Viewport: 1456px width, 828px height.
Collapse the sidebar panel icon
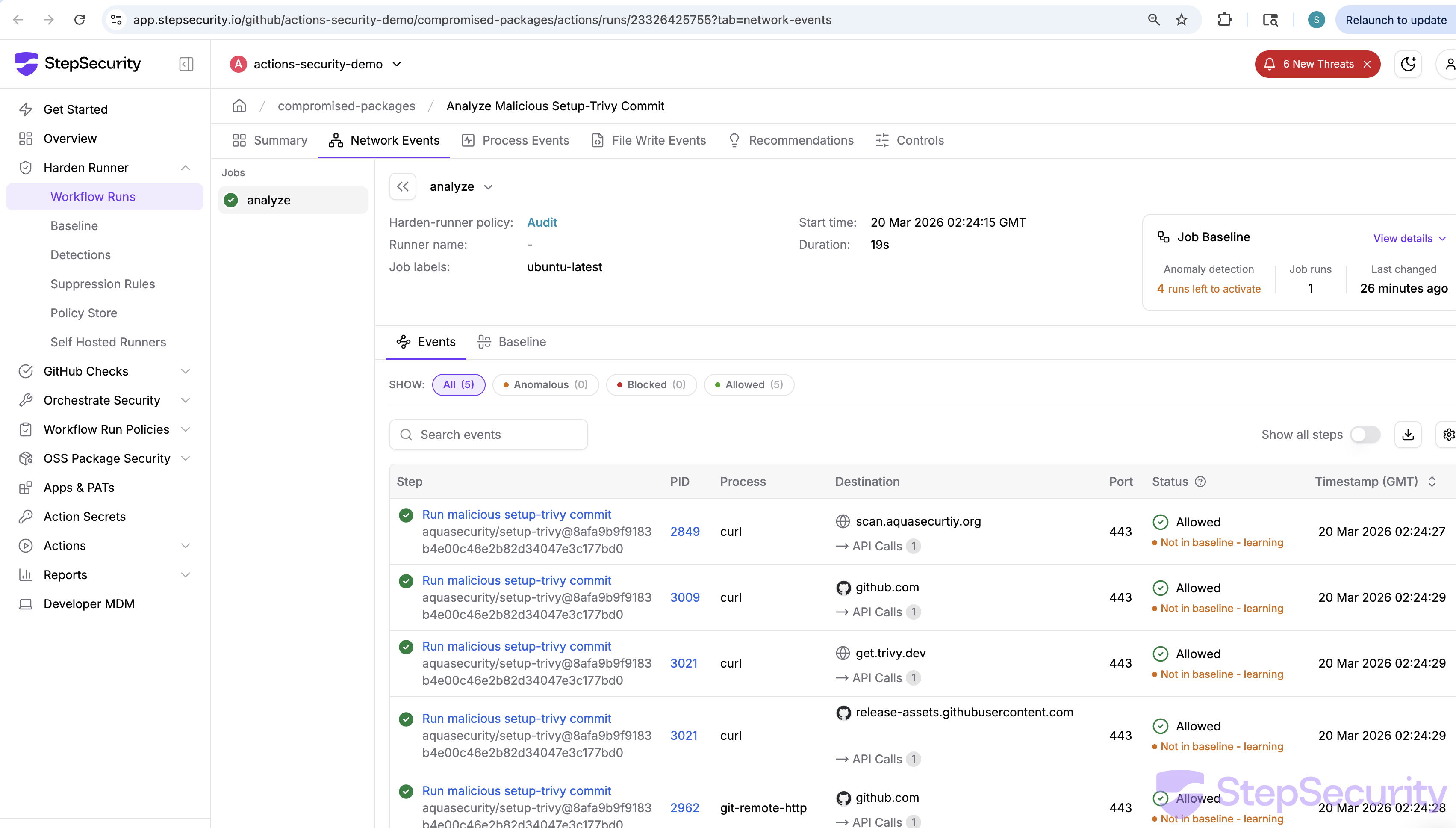(186, 64)
